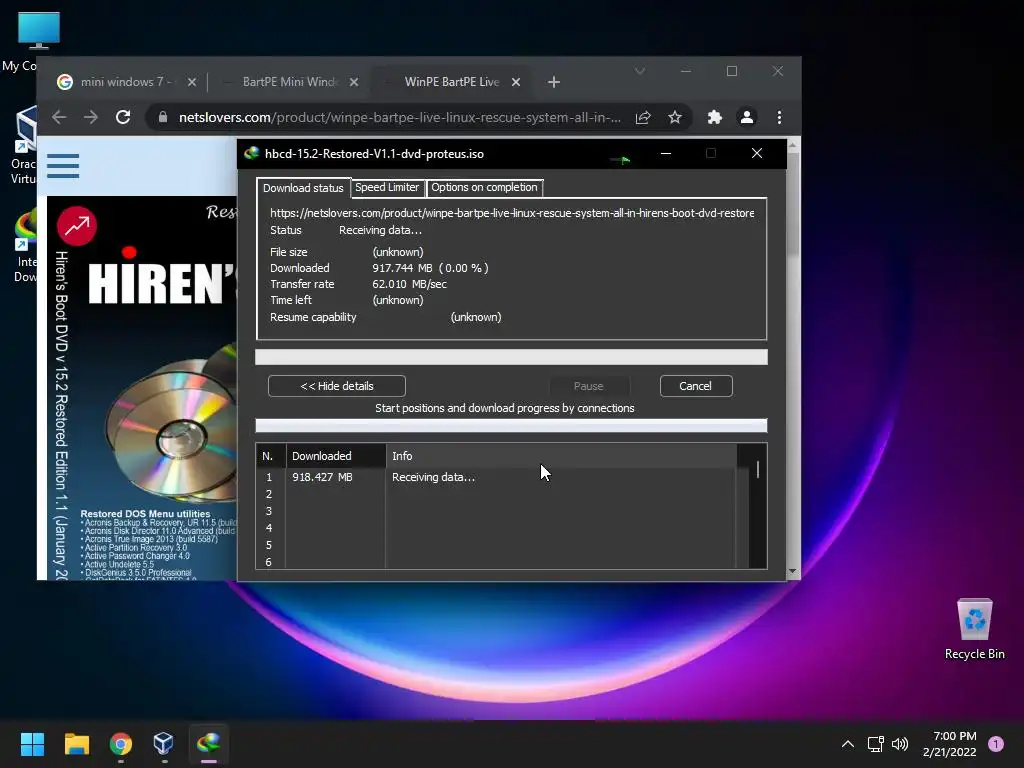
Task: Click the red trending arrow badge
Action: click(x=77, y=226)
